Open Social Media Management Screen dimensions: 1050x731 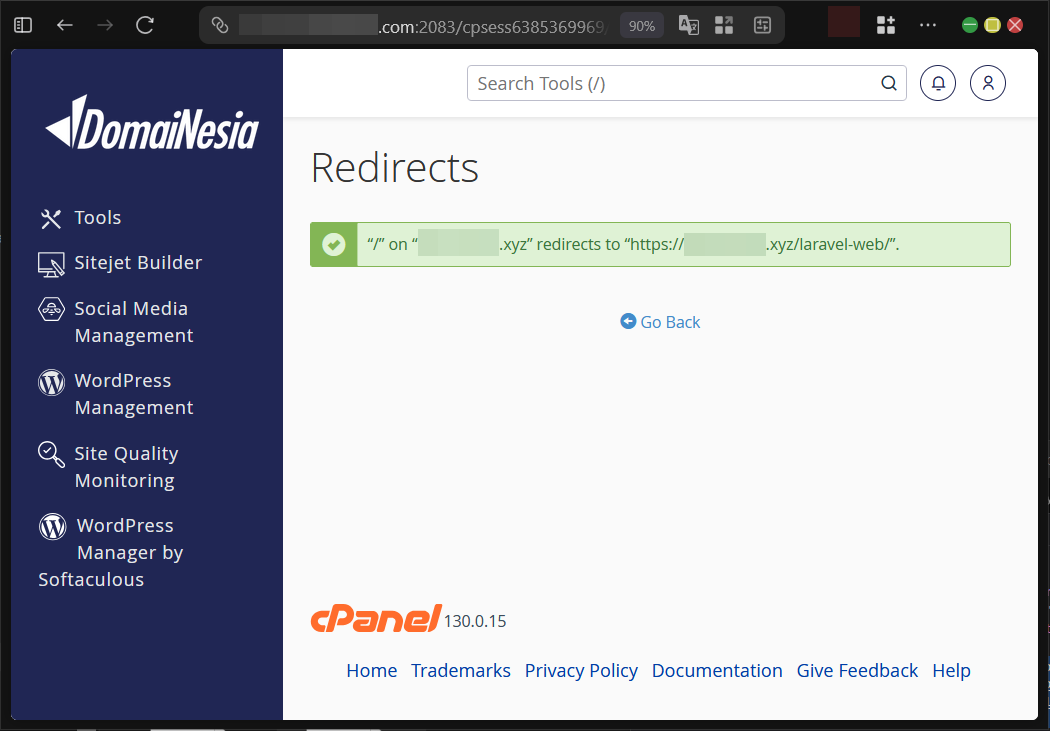131,321
